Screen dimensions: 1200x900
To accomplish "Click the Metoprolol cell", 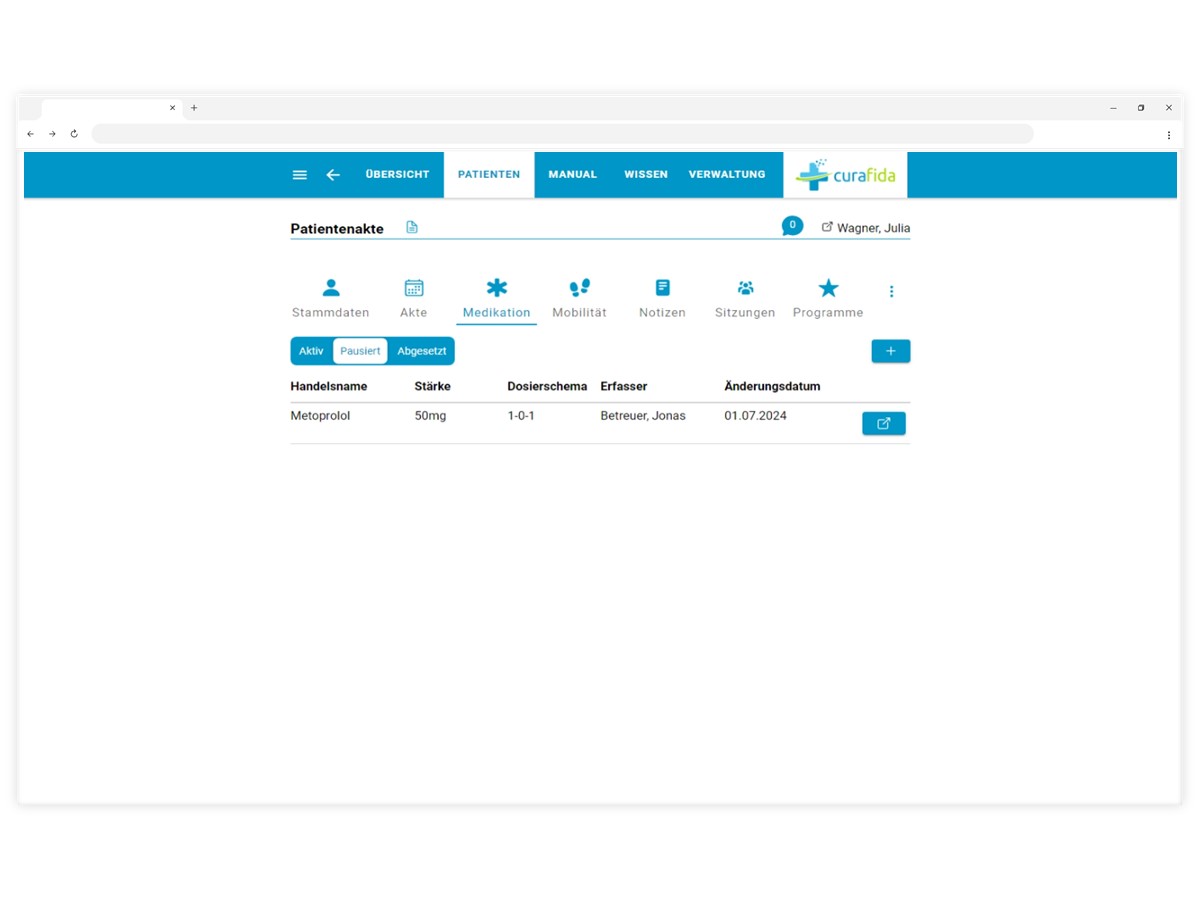I will click(x=321, y=416).
